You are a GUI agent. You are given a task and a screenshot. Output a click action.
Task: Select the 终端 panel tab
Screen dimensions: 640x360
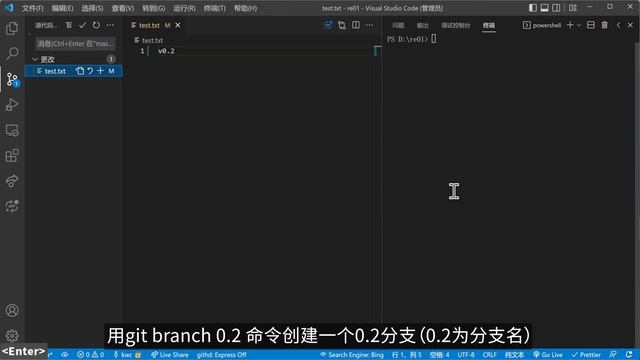point(489,25)
